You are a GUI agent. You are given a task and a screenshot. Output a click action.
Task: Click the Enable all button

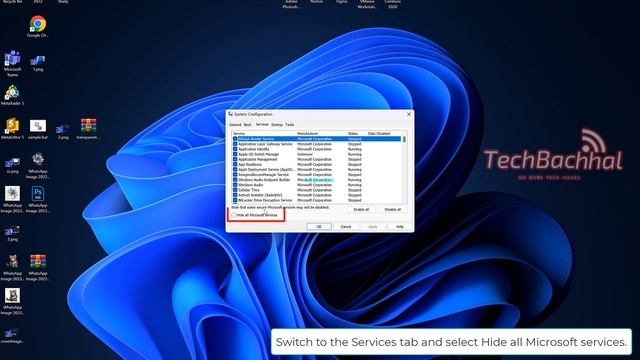[361, 209]
